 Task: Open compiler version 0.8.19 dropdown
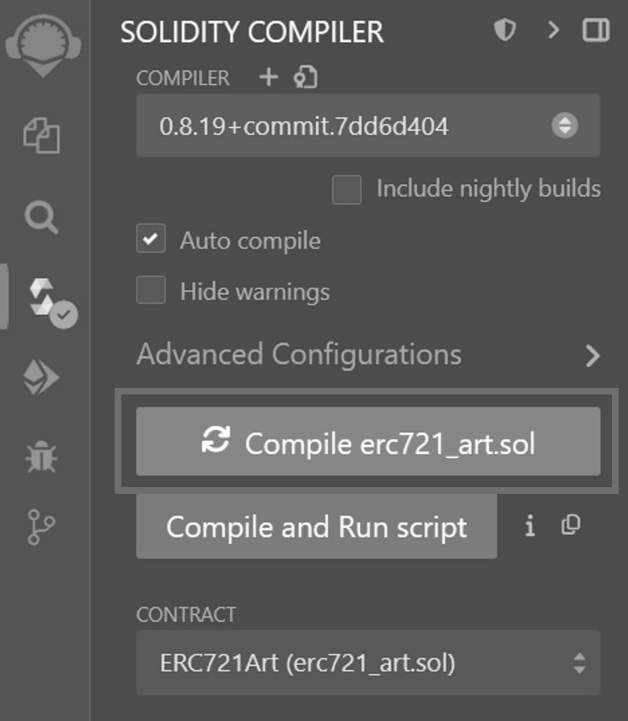368,126
